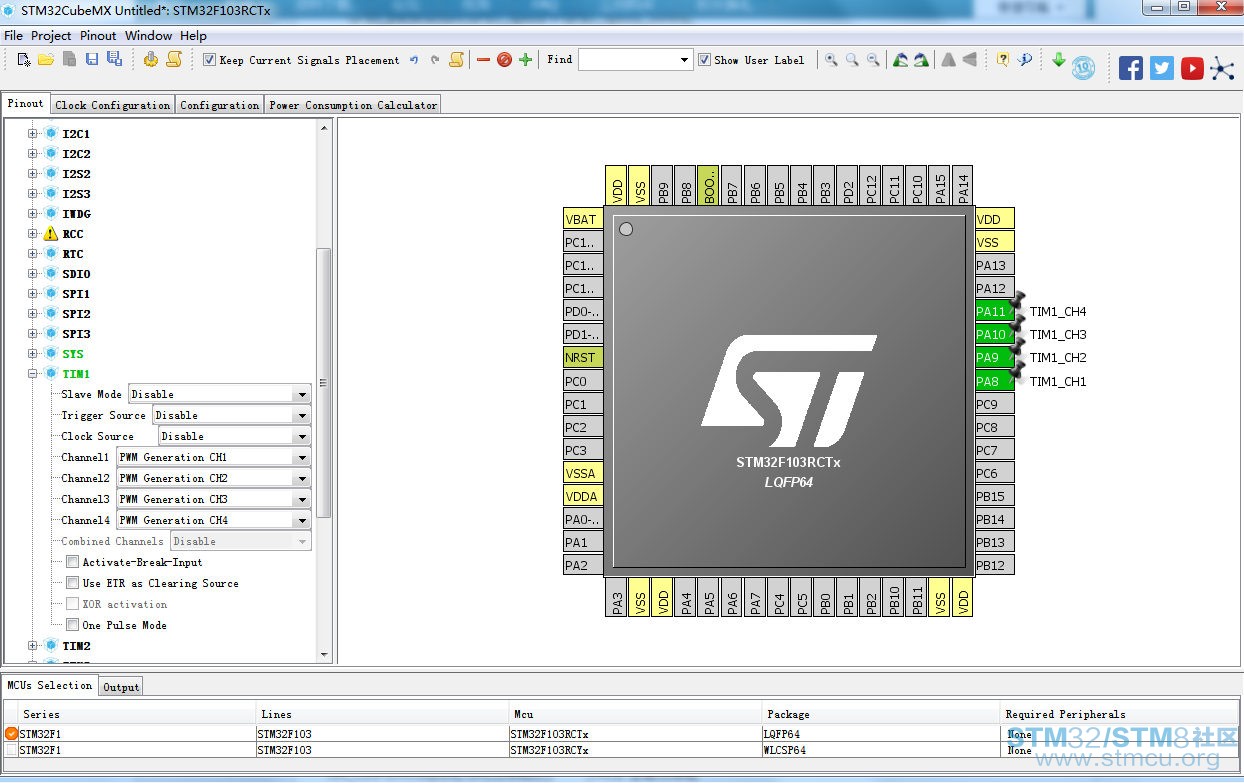Select the SYS tree item
The height and width of the screenshot is (783, 1244).
click(x=73, y=354)
